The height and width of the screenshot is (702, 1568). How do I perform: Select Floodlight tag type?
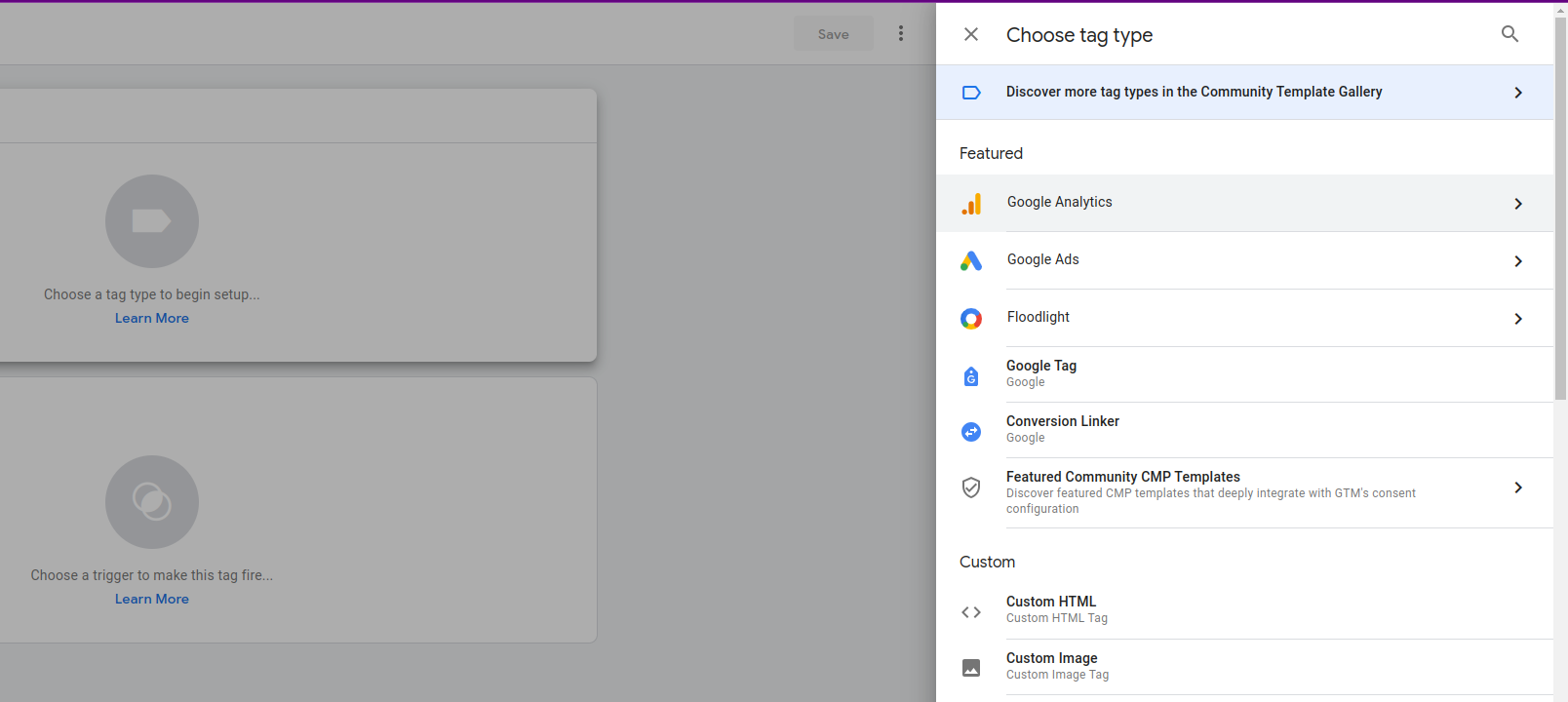[1244, 318]
